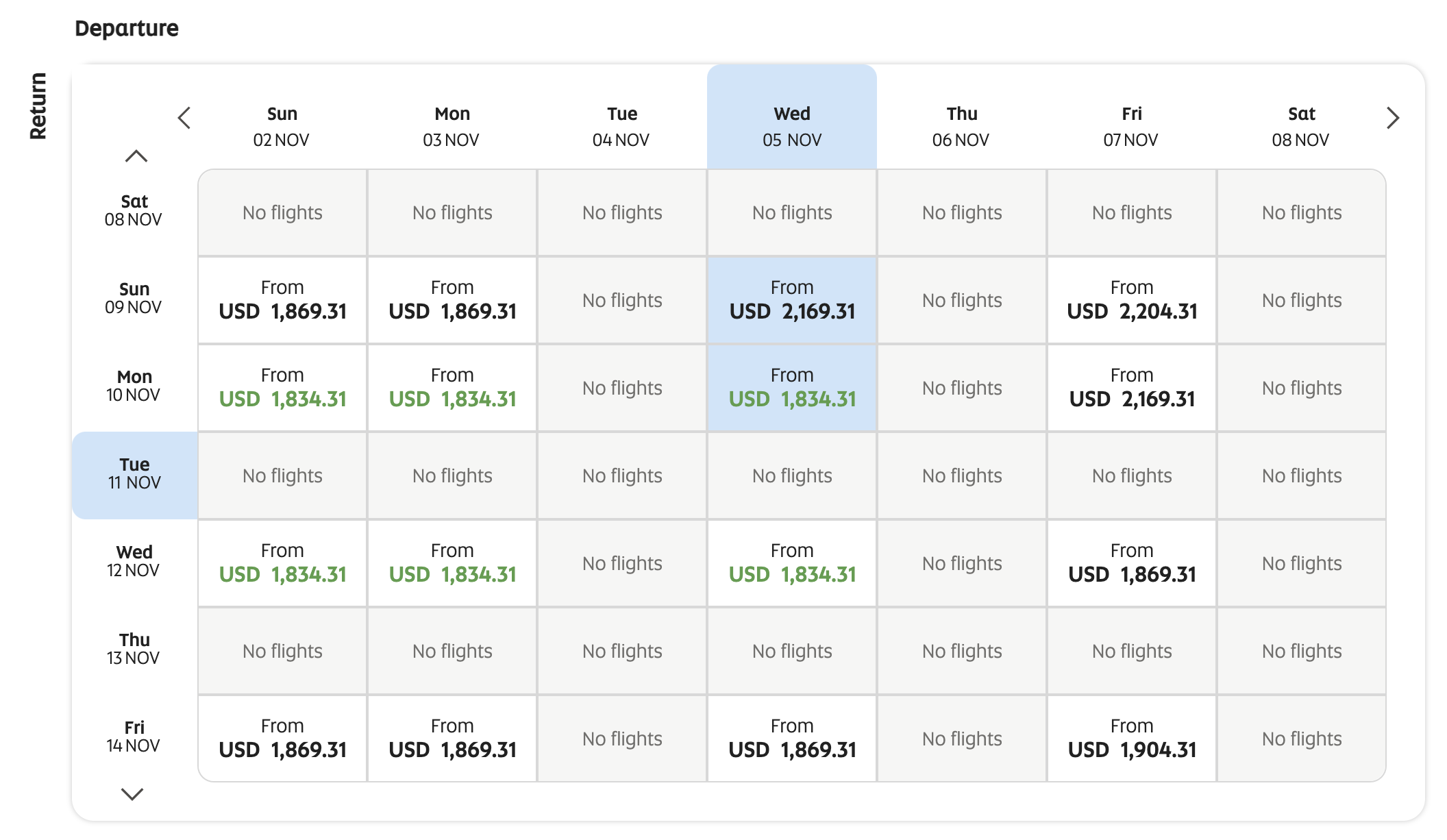This screenshot has height=840, width=1447.
Task: Click No flights cell for Thu 06 NOV, Mon 10 NOV
Action: (x=962, y=388)
